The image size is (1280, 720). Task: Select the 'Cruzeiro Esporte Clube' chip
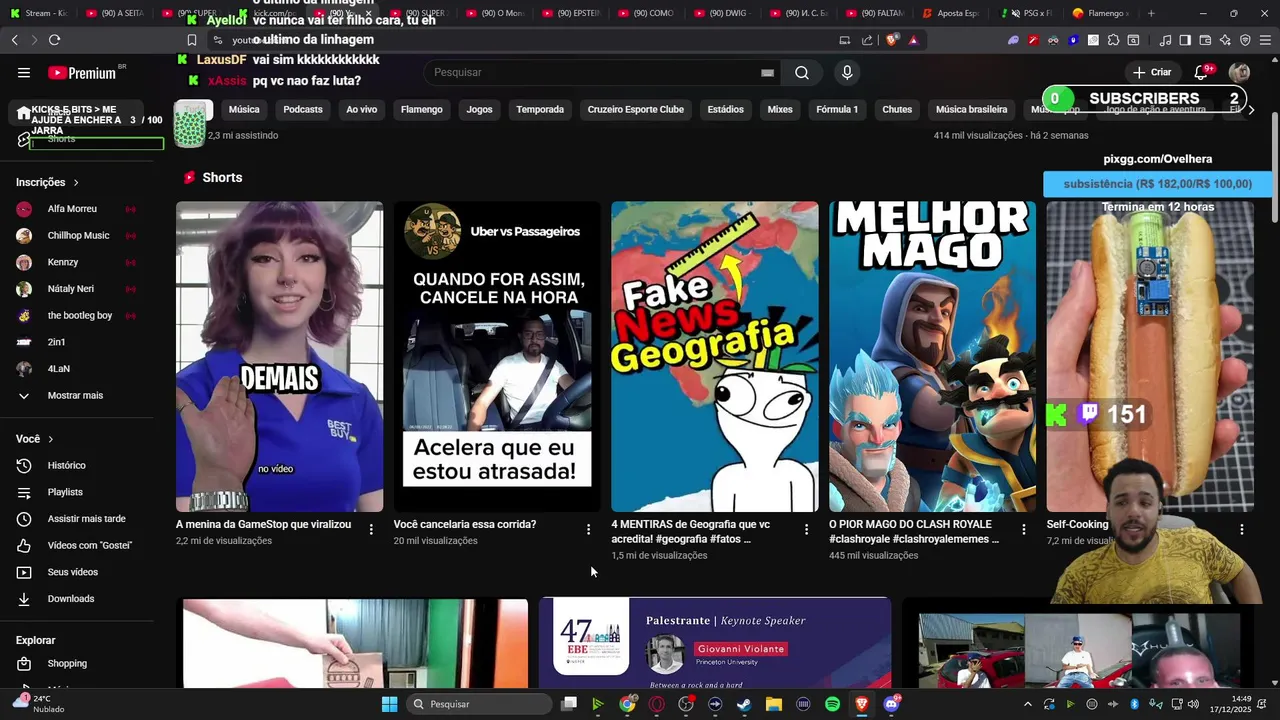[636, 110]
